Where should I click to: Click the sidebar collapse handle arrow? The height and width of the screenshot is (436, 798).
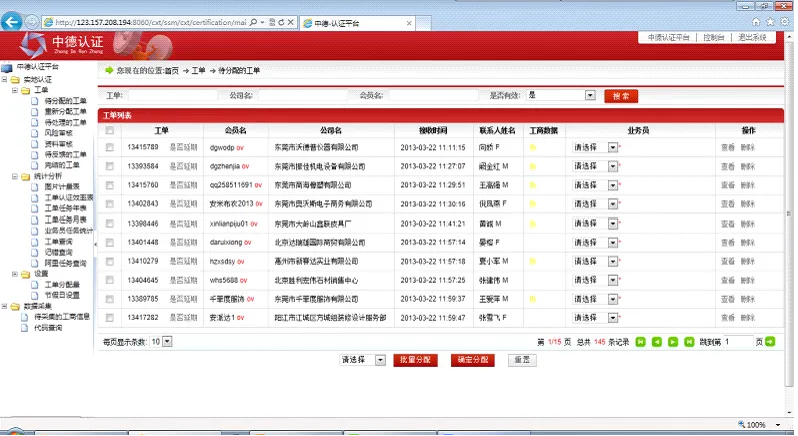coord(96,245)
